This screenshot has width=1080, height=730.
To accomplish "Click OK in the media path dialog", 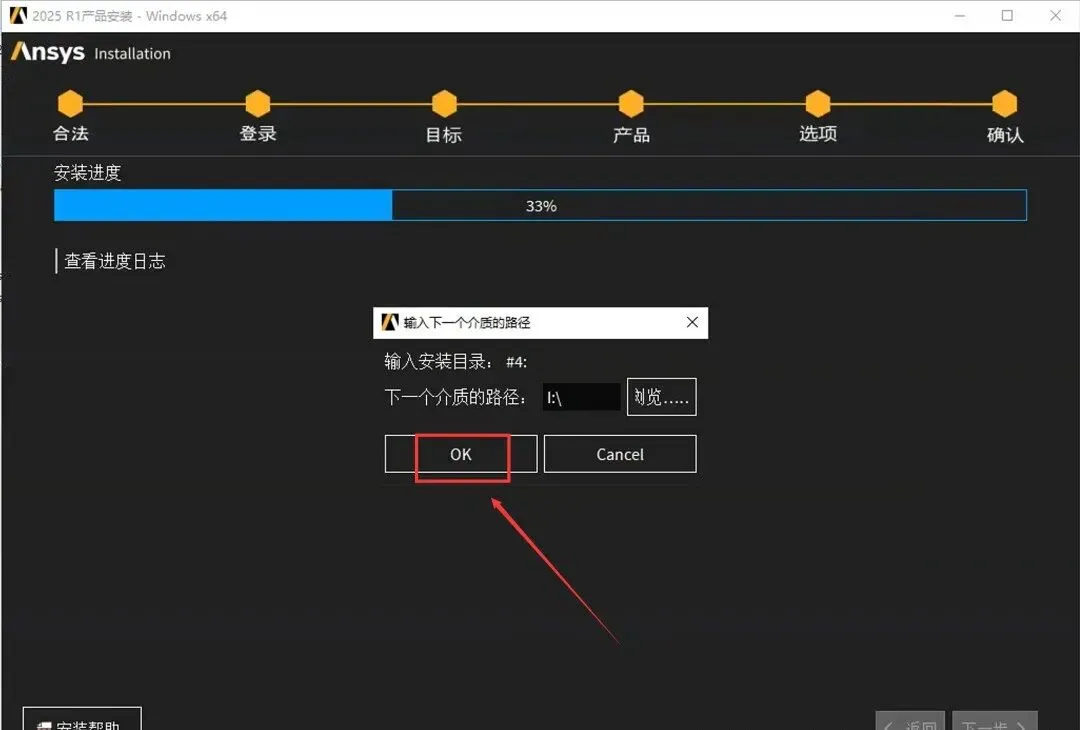I will pos(461,454).
